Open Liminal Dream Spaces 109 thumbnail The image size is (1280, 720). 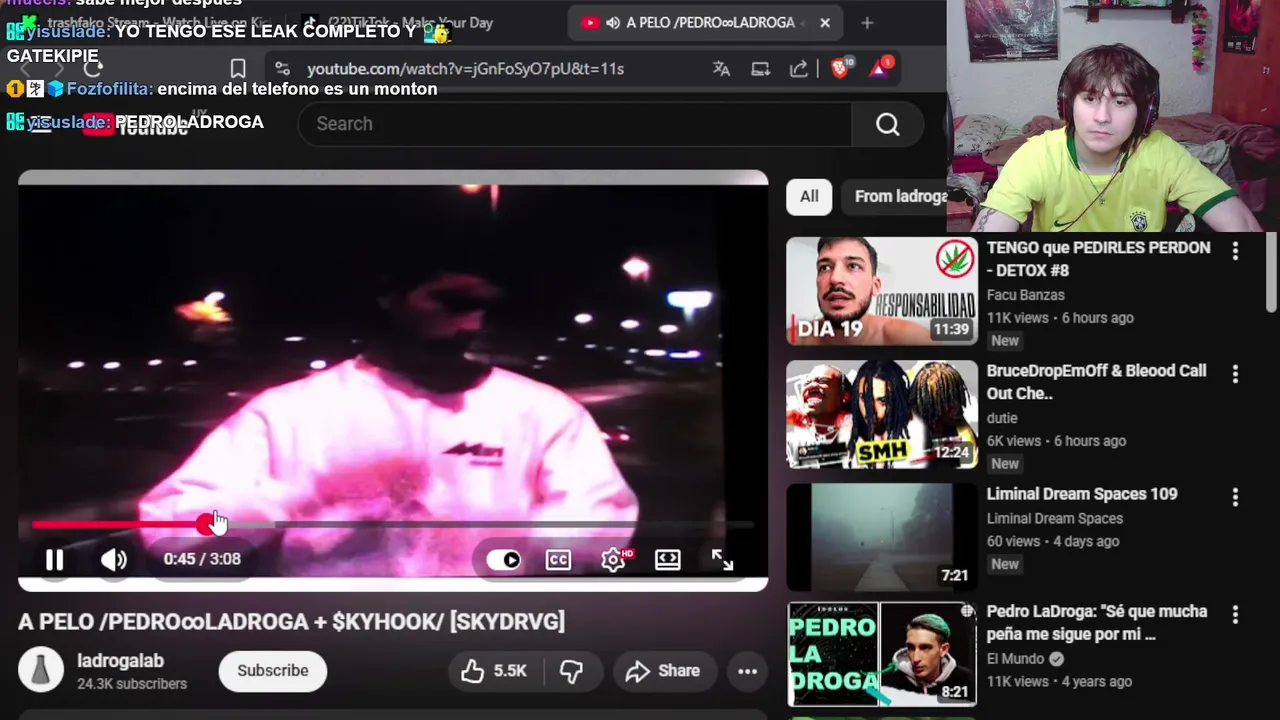point(882,537)
